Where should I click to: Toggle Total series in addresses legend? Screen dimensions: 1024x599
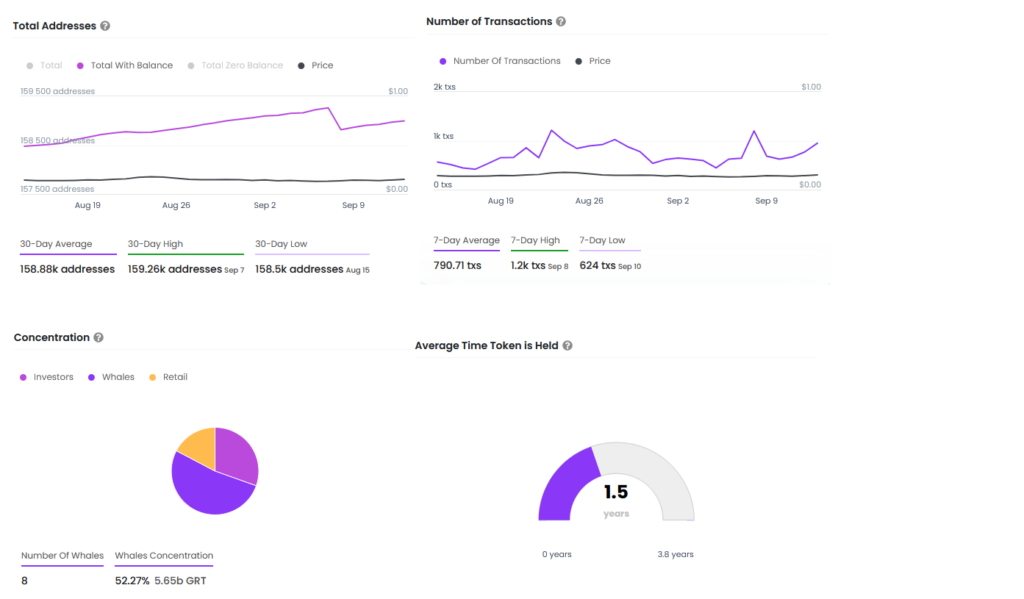click(x=44, y=65)
